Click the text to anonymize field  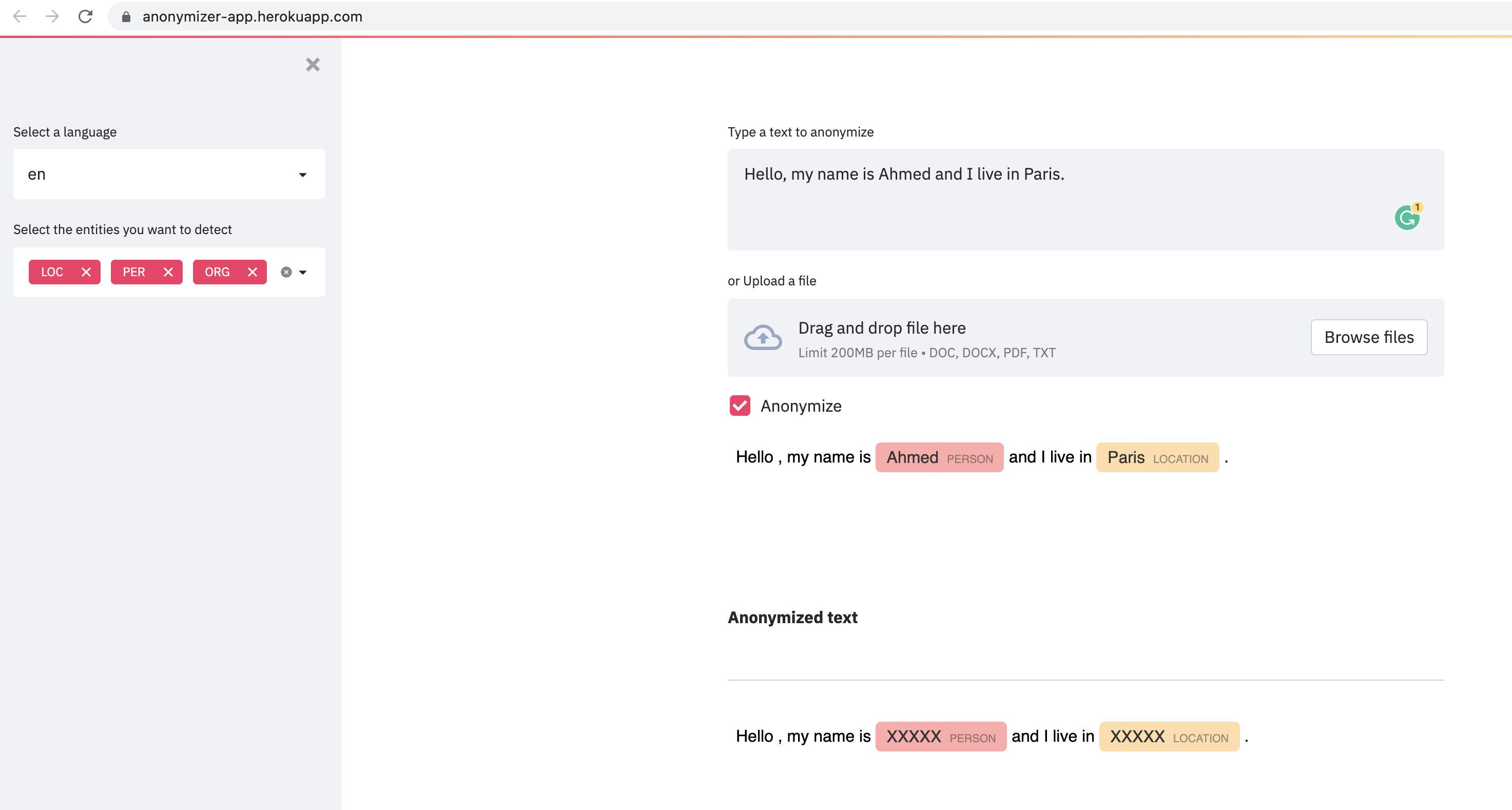coord(1084,200)
